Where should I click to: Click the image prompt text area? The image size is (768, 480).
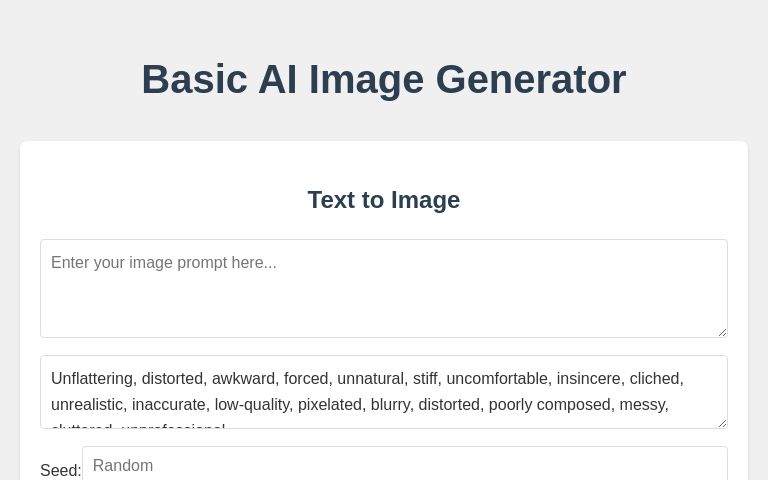[383, 288]
